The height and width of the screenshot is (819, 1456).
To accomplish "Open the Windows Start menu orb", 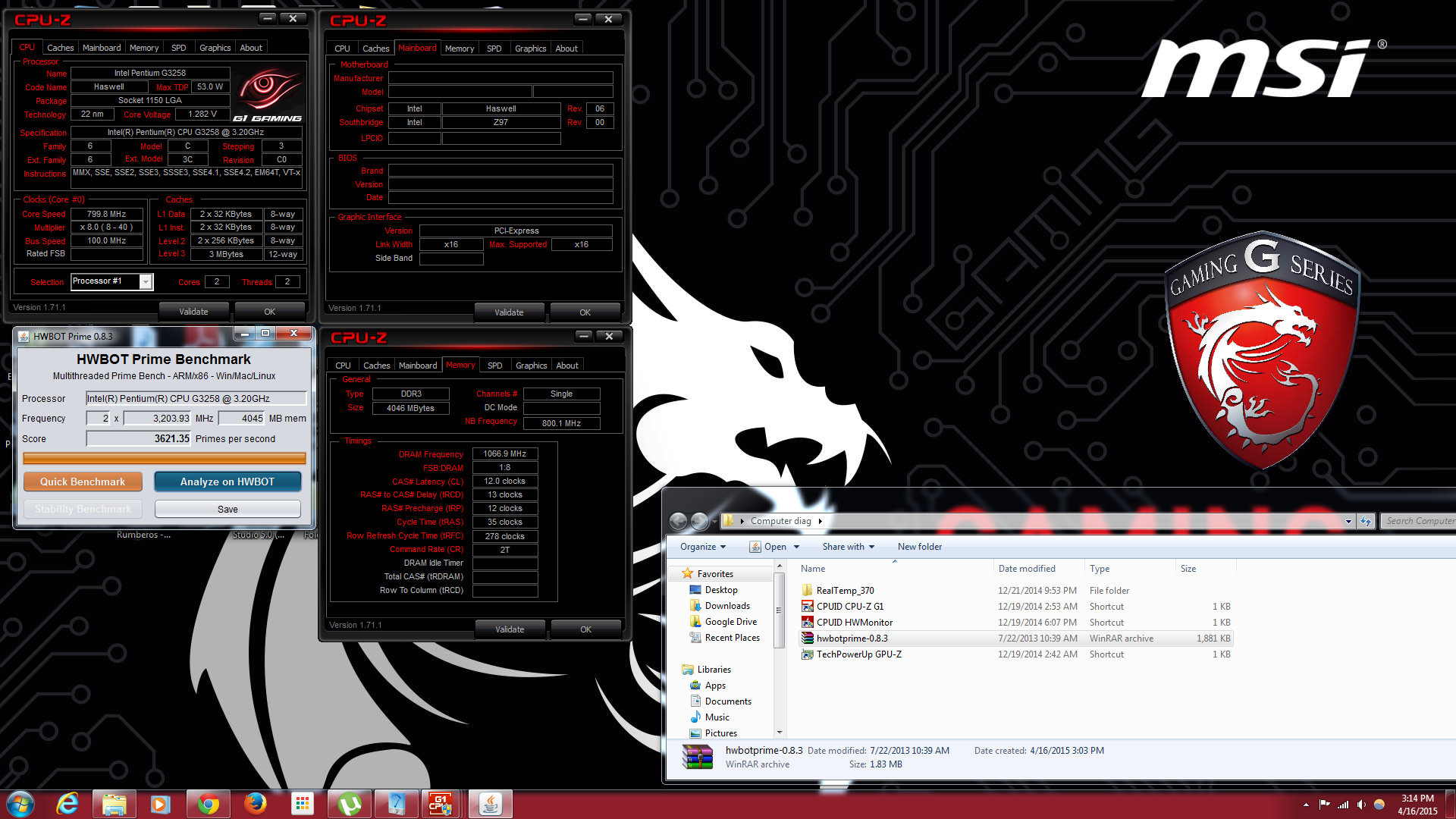I will 20,804.
